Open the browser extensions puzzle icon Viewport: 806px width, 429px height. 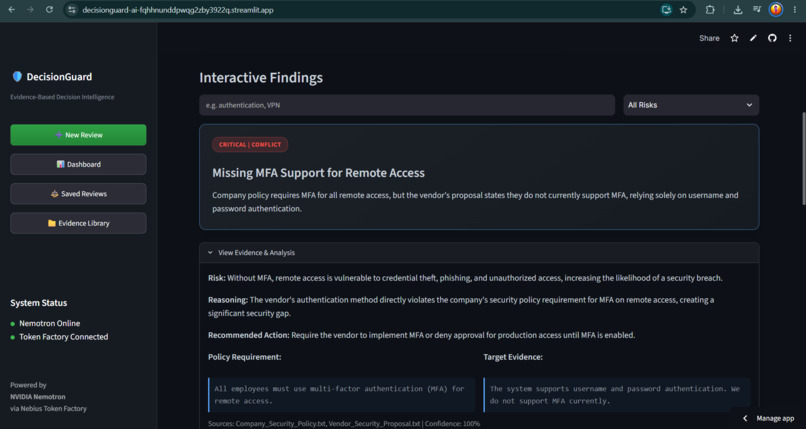click(710, 10)
